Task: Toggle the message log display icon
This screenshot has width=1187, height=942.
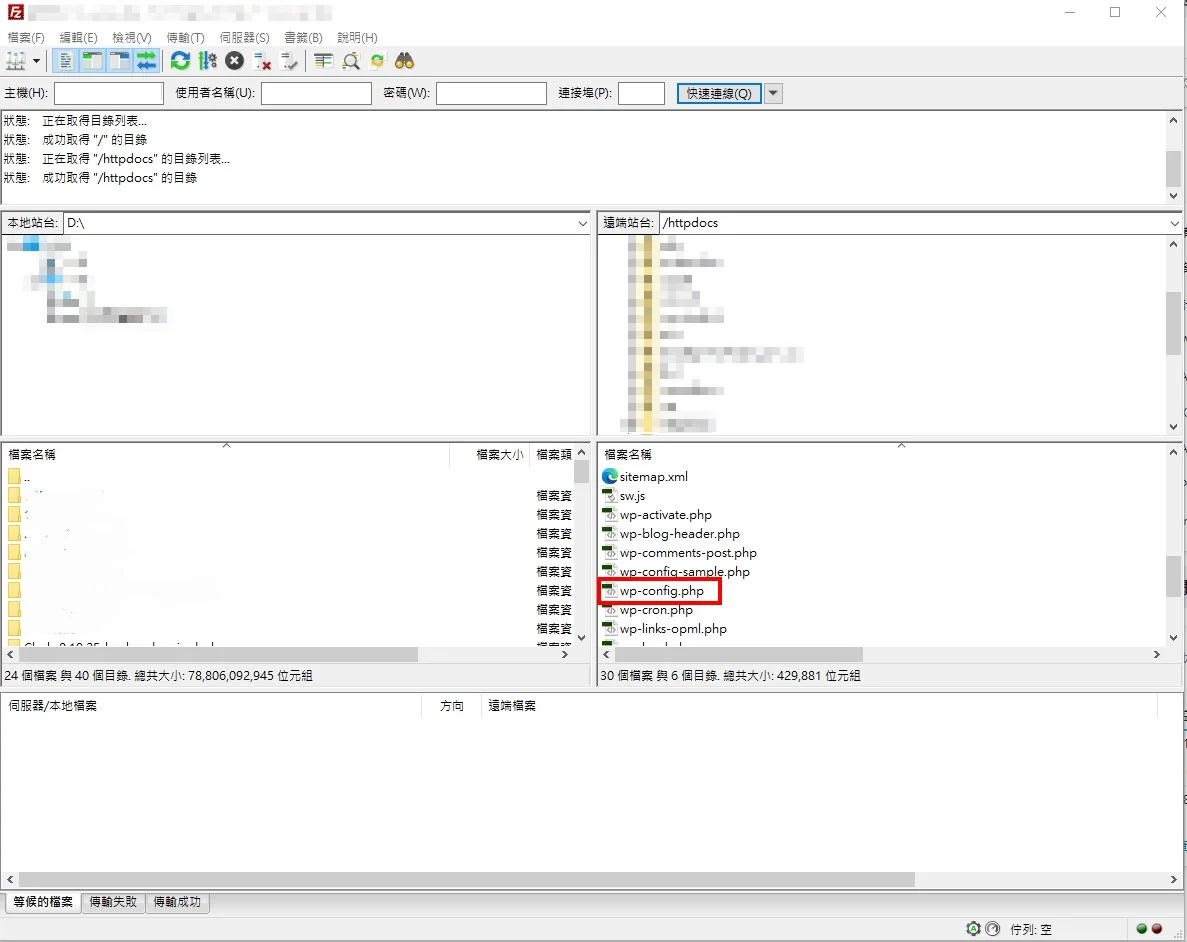Action: (66, 61)
